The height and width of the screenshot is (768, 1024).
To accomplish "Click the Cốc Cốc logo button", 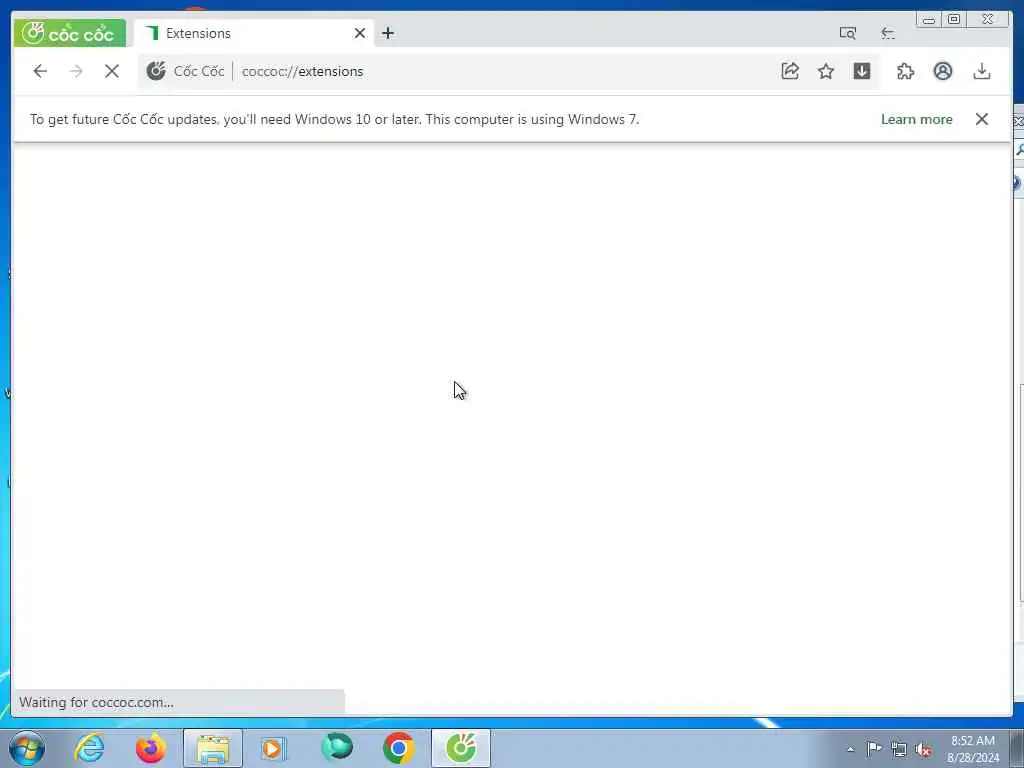I will pyautogui.click(x=69, y=33).
